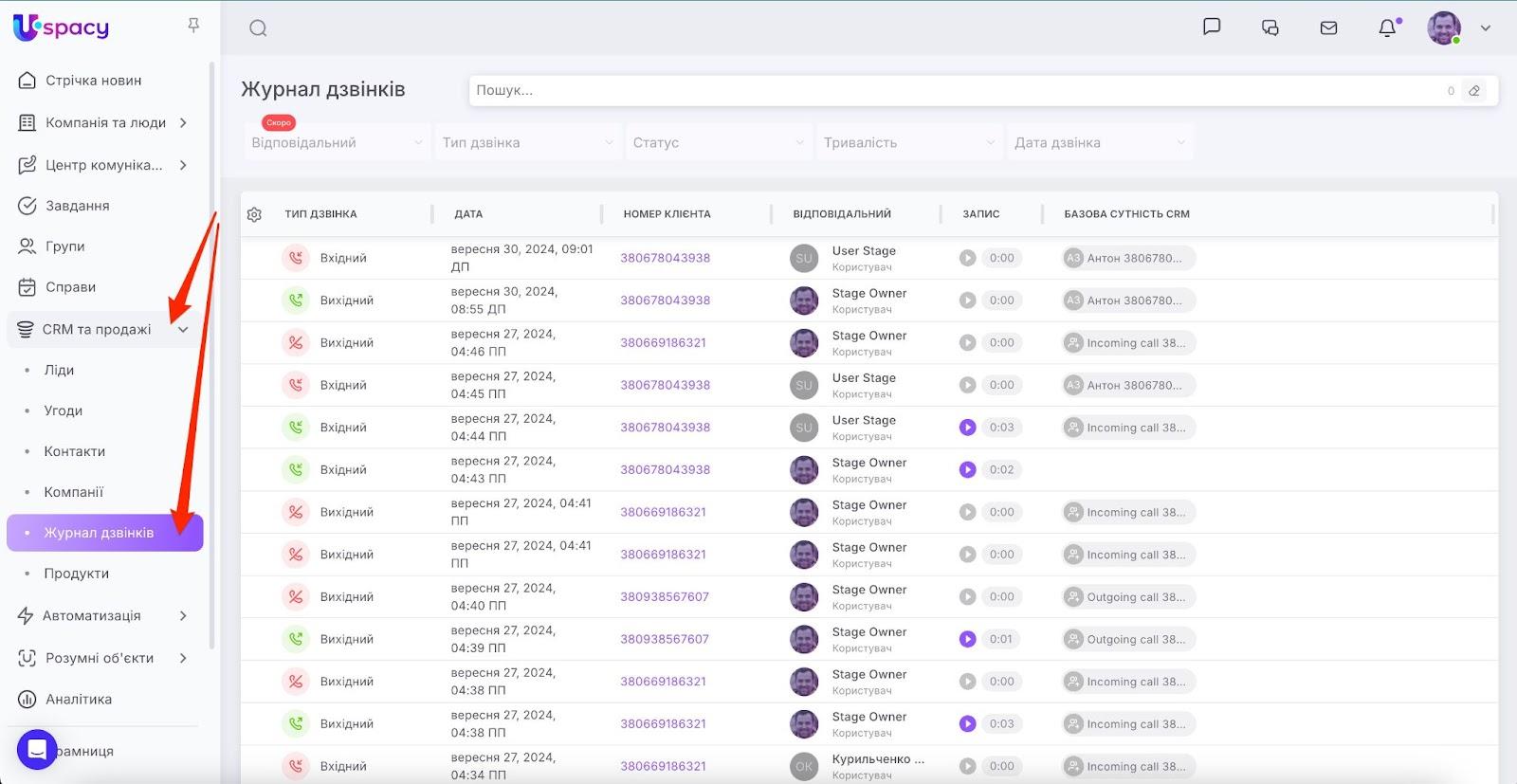Screen dimensions: 1517x784
Task: Play the 0:02 call recording
Action: [967, 470]
